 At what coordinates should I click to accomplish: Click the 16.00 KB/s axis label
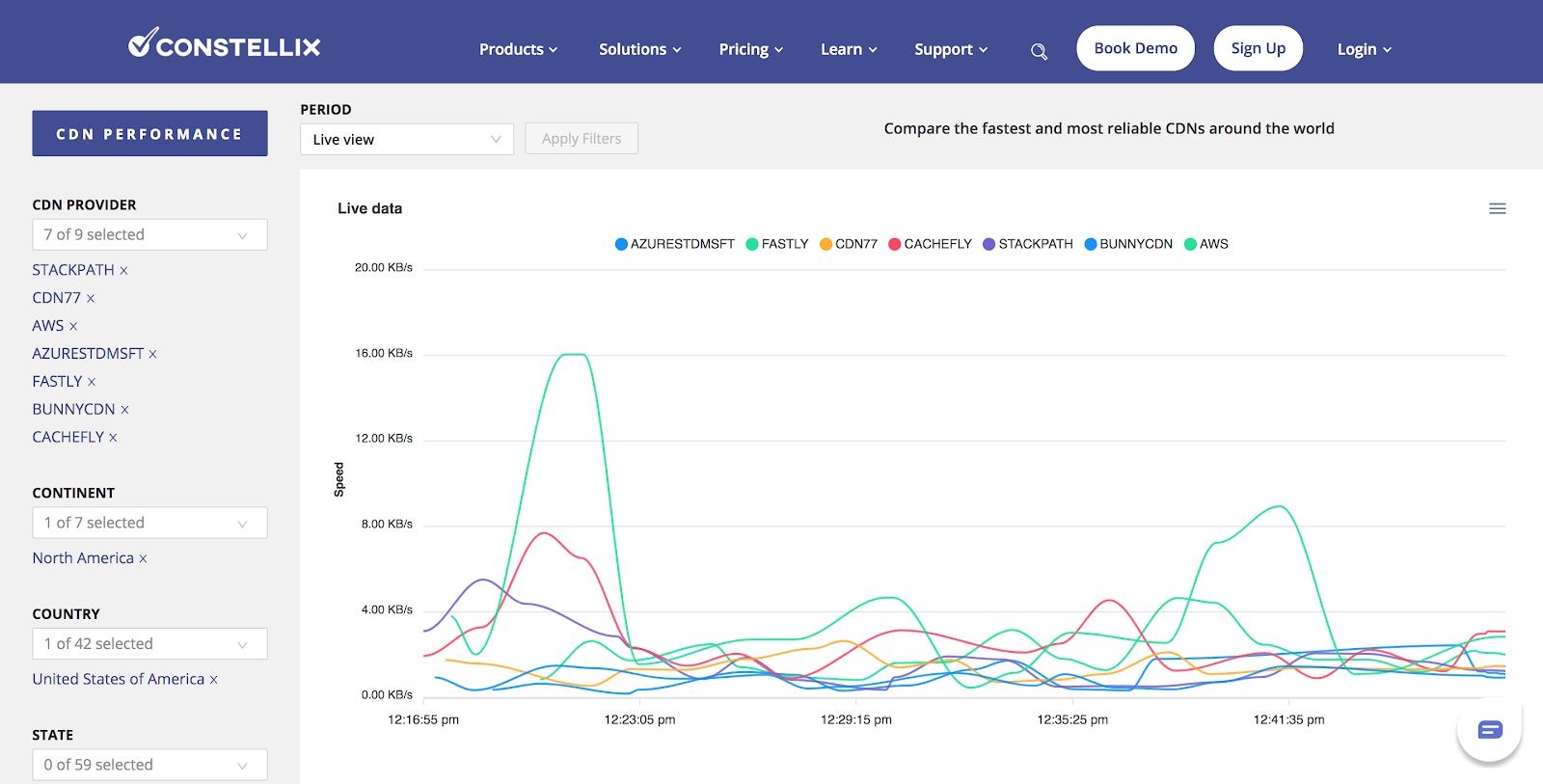click(384, 353)
